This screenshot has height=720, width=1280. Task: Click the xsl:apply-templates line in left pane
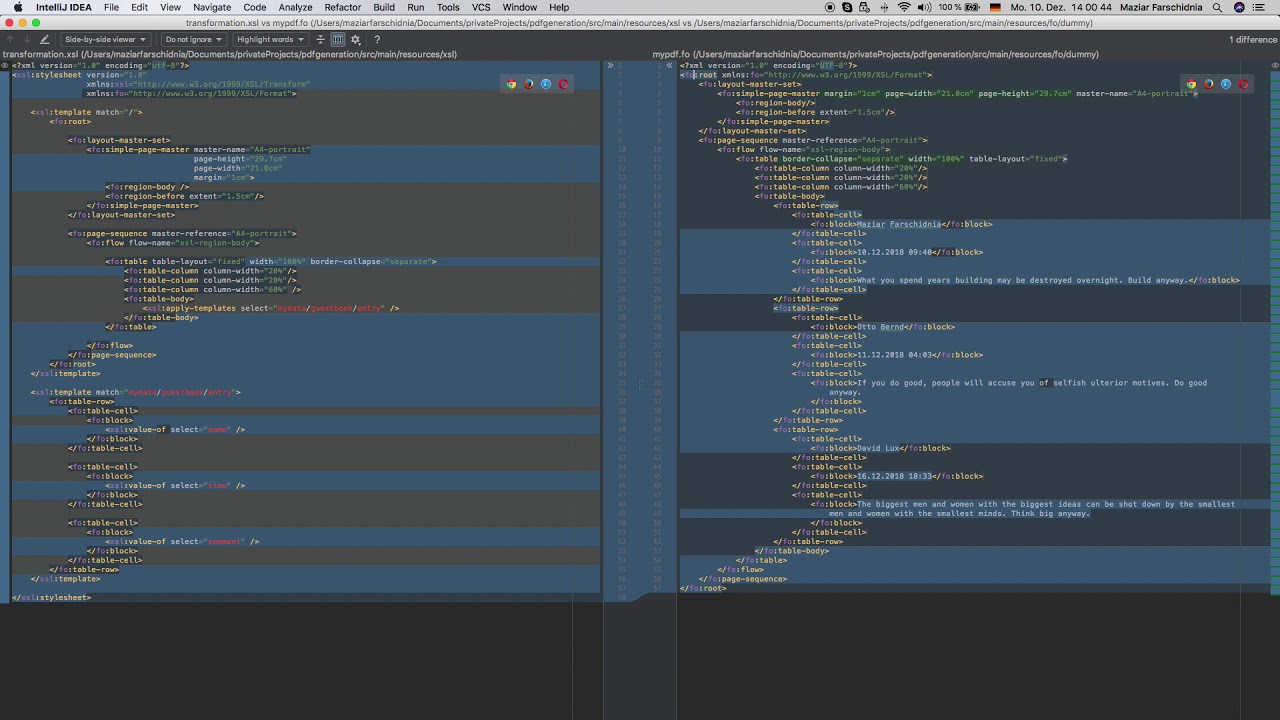tap(271, 308)
